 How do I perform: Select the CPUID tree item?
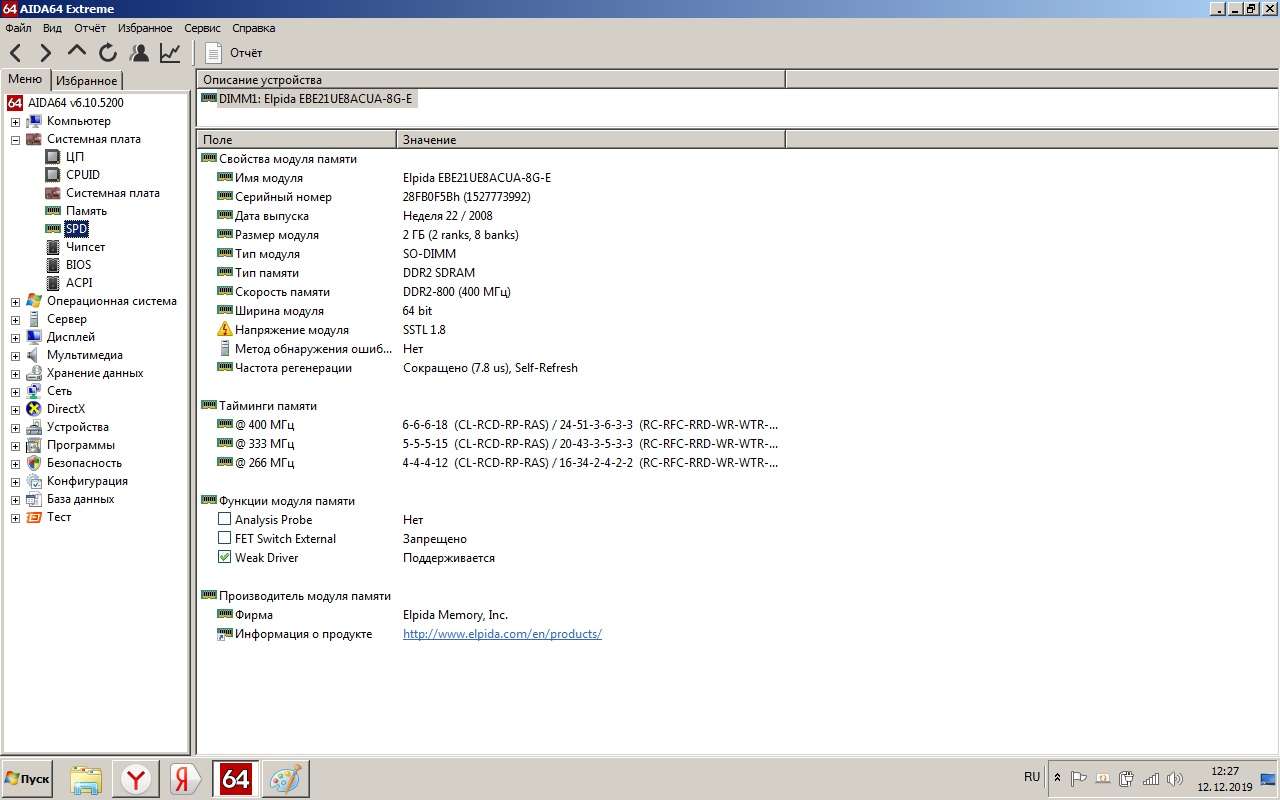pos(83,175)
